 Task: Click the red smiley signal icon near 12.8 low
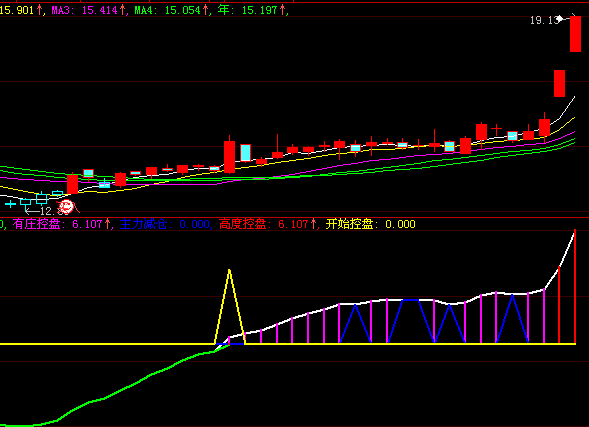click(x=66, y=207)
